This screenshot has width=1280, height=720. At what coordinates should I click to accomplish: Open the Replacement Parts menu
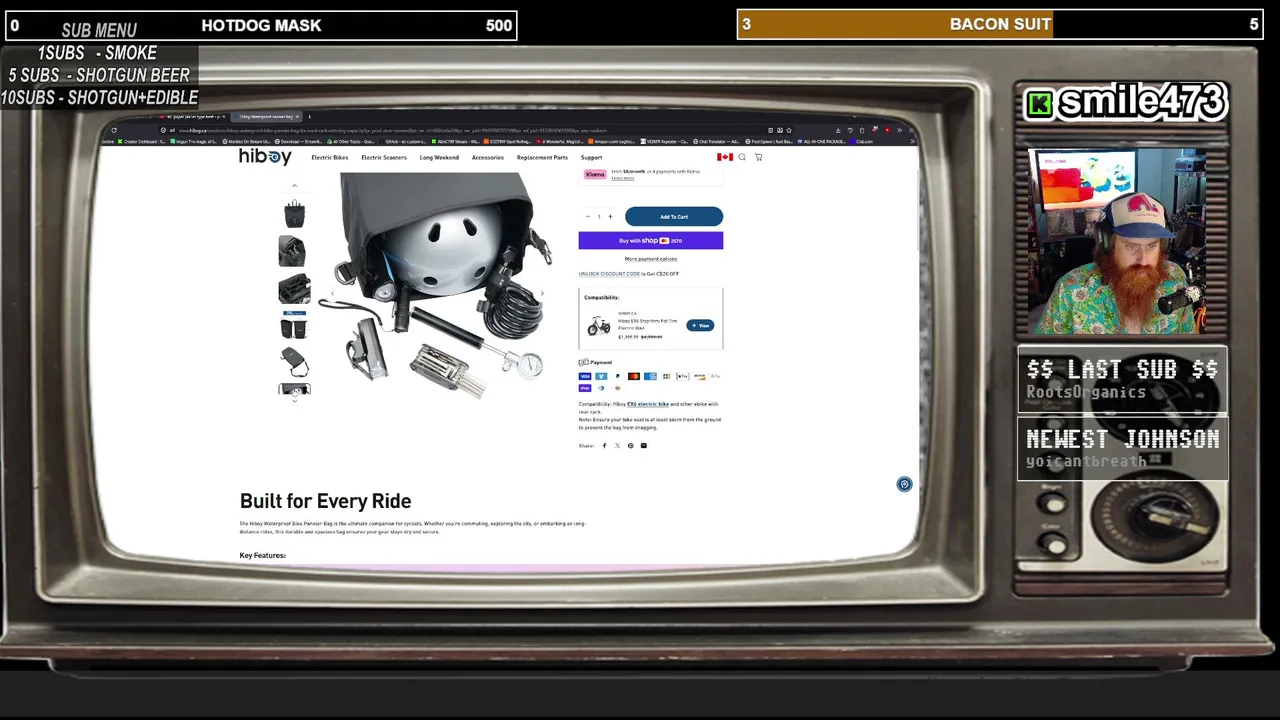(x=542, y=158)
